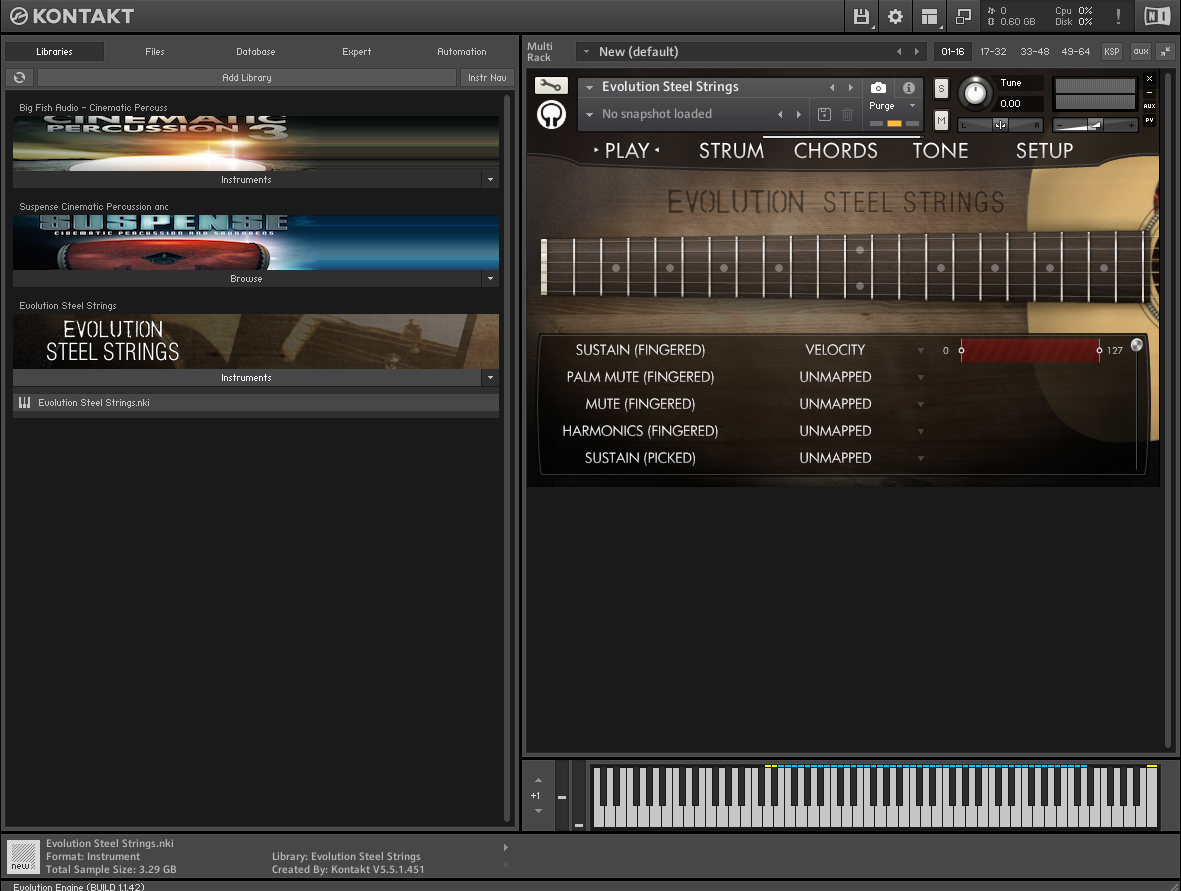The width and height of the screenshot is (1181, 891).
Task: Click the Evolution Steel Strings.nki file icon
Action: tap(24, 403)
